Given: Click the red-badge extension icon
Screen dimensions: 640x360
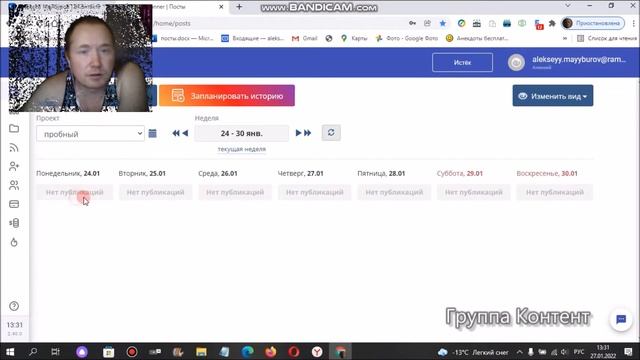Looking at the screenshot, I should (x=538, y=24).
